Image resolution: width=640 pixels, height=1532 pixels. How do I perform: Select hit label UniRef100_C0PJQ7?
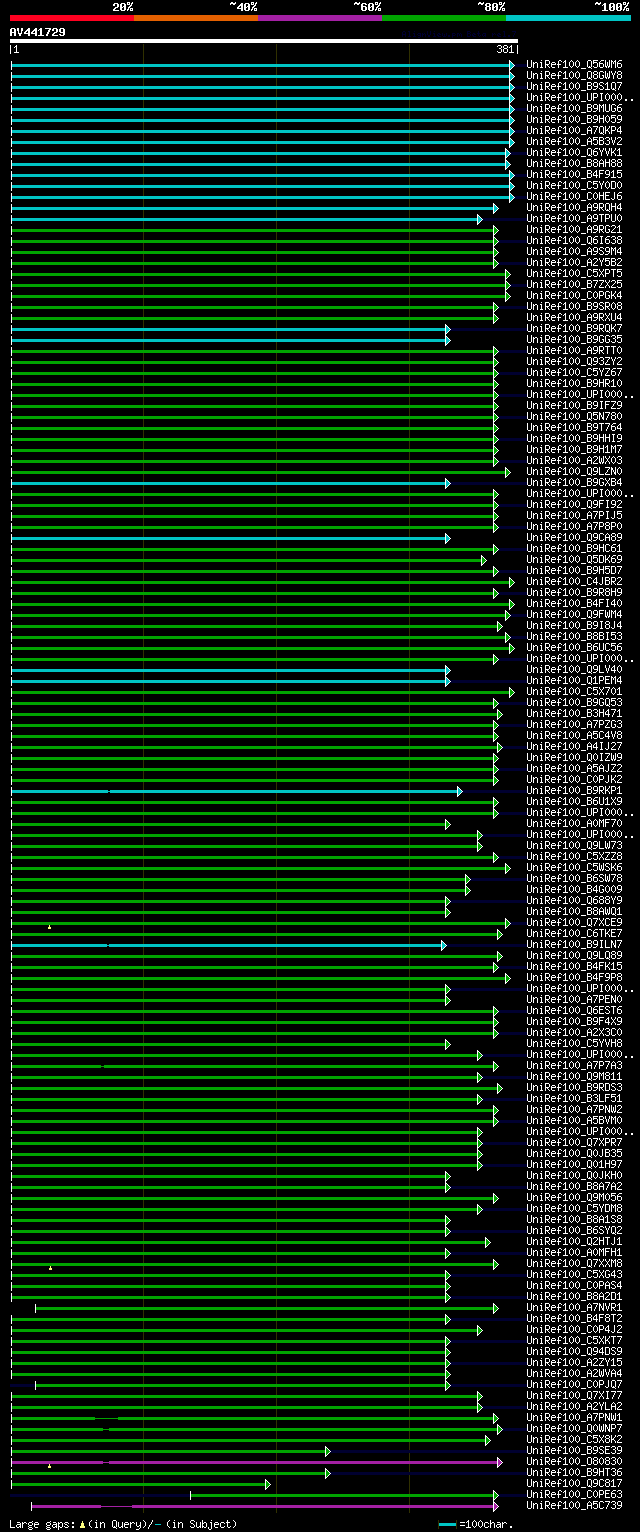(574, 1385)
